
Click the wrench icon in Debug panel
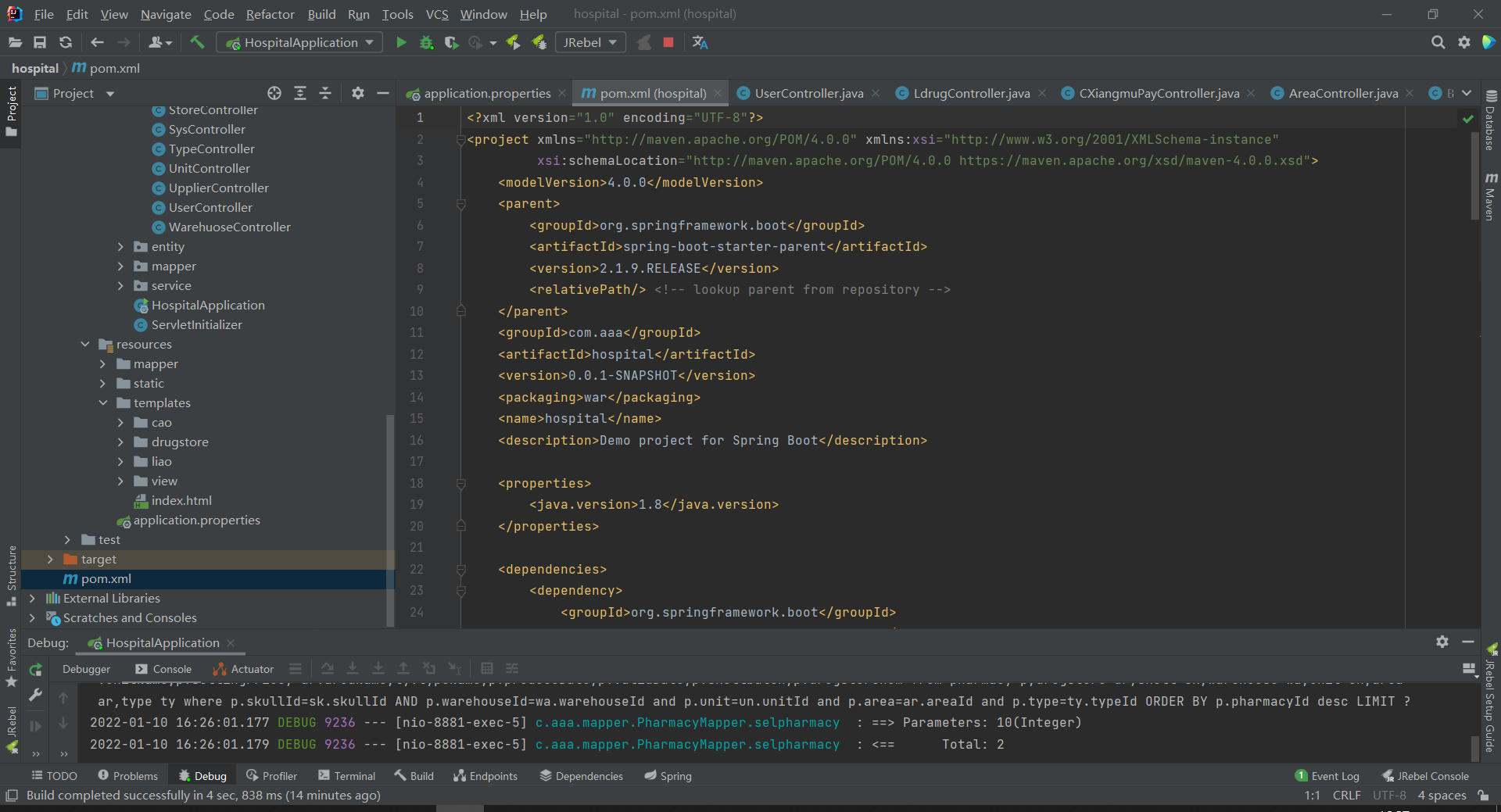tap(35, 694)
